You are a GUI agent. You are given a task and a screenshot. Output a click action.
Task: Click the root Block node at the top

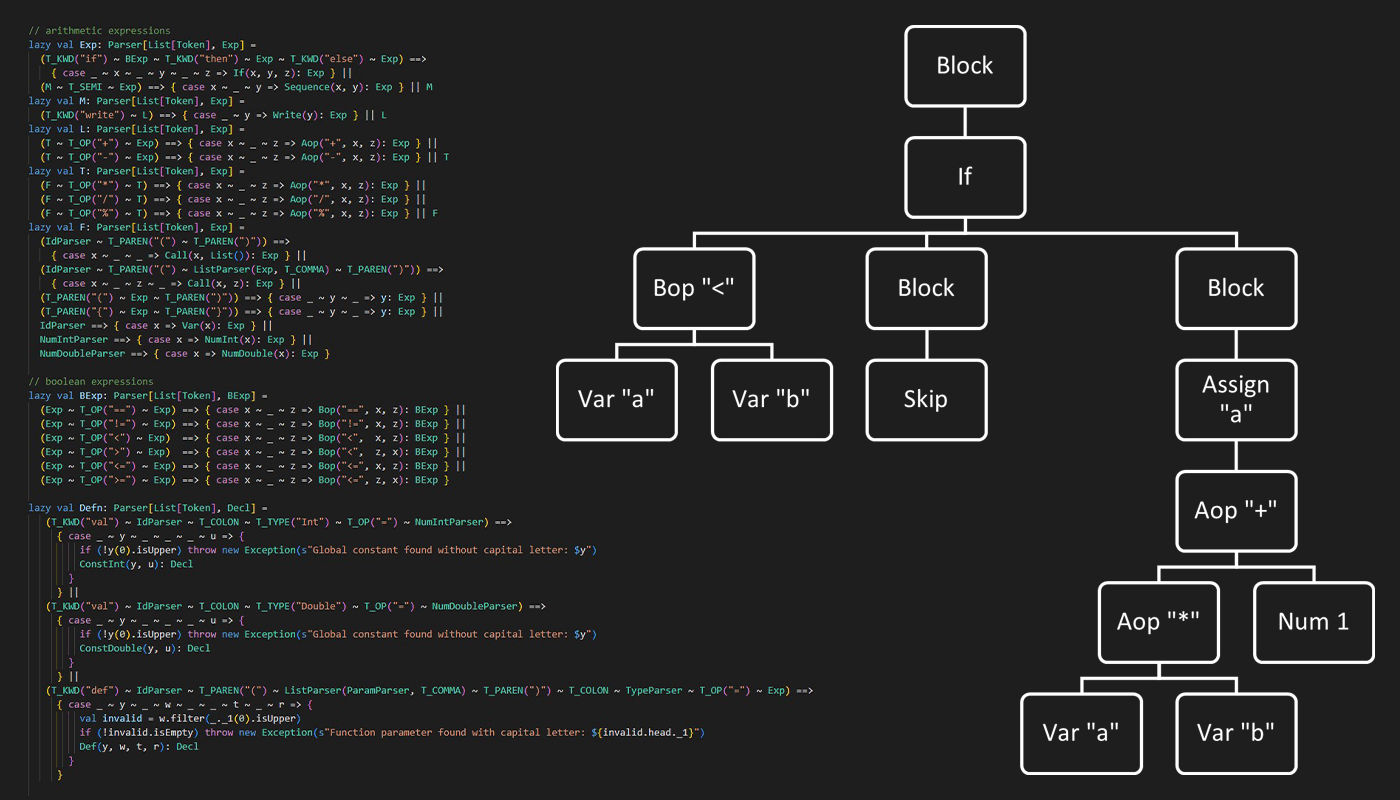click(965, 66)
